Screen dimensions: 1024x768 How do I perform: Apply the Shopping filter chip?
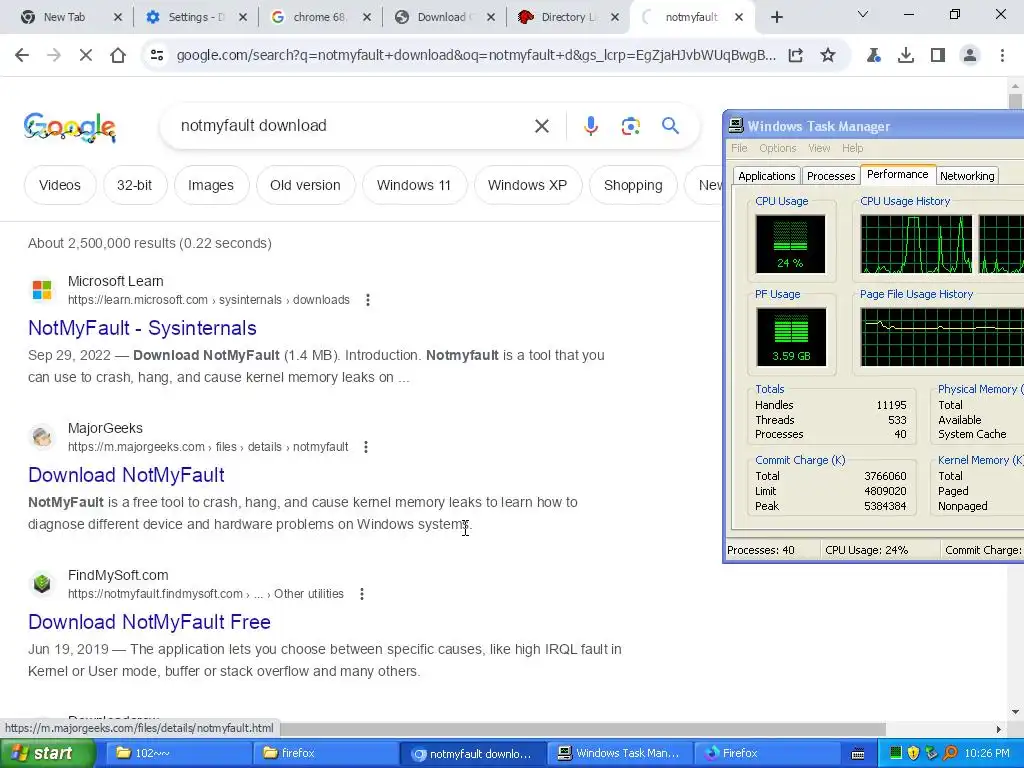click(x=633, y=185)
